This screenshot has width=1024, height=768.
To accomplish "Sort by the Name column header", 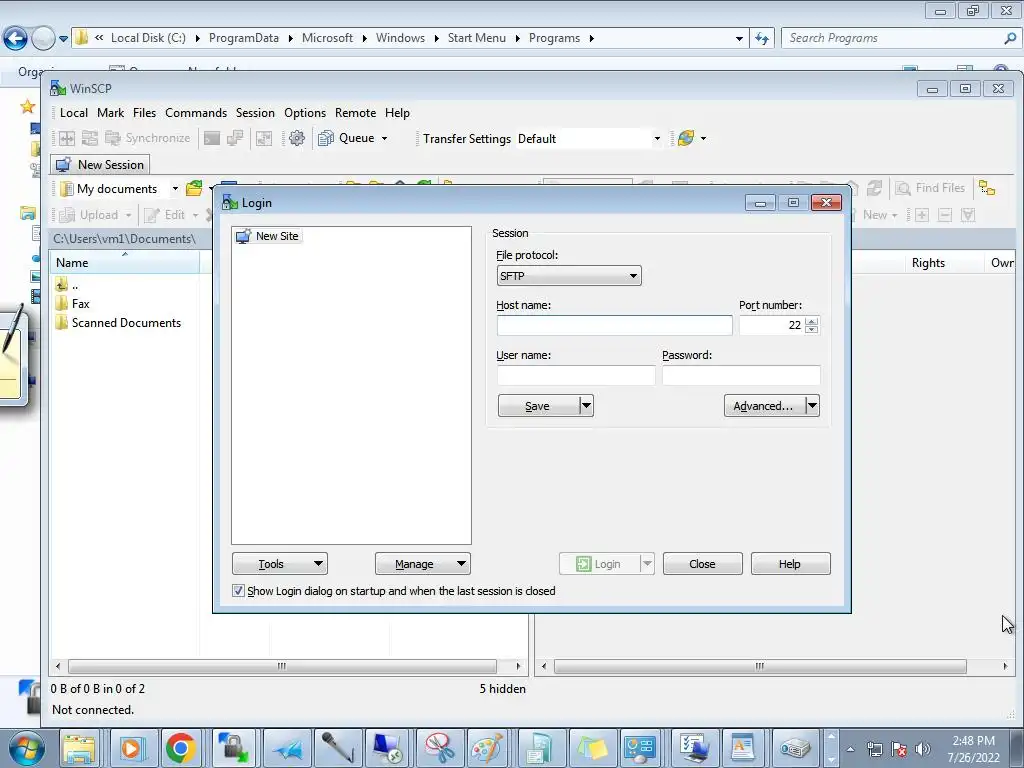I will tap(125, 263).
